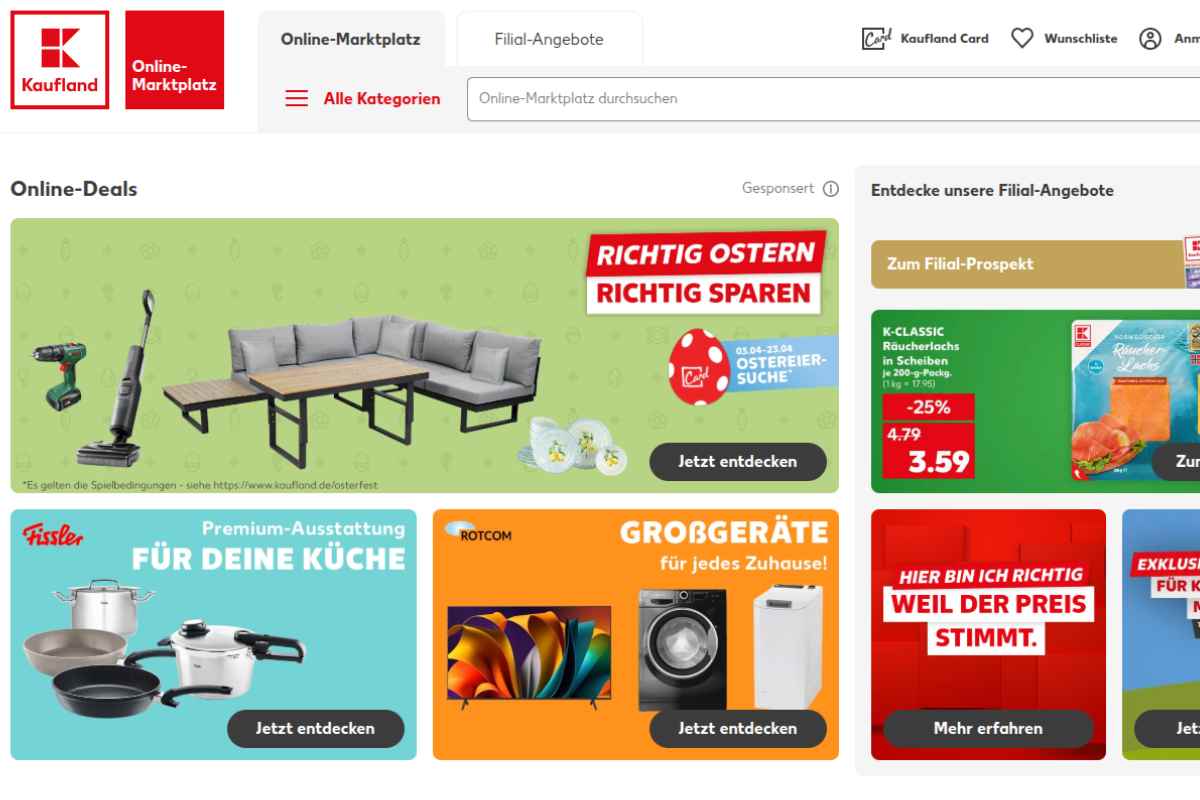Expand the Alle Kategorien menu

pos(381,98)
